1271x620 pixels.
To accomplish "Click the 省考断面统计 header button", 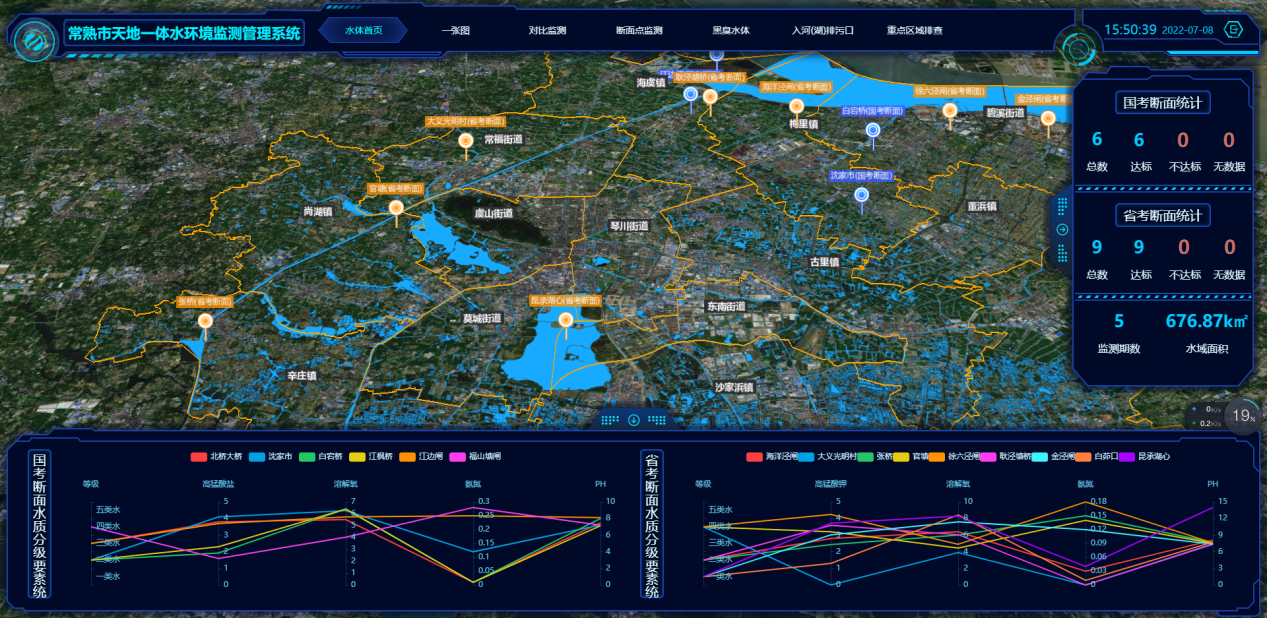I will (1162, 215).
